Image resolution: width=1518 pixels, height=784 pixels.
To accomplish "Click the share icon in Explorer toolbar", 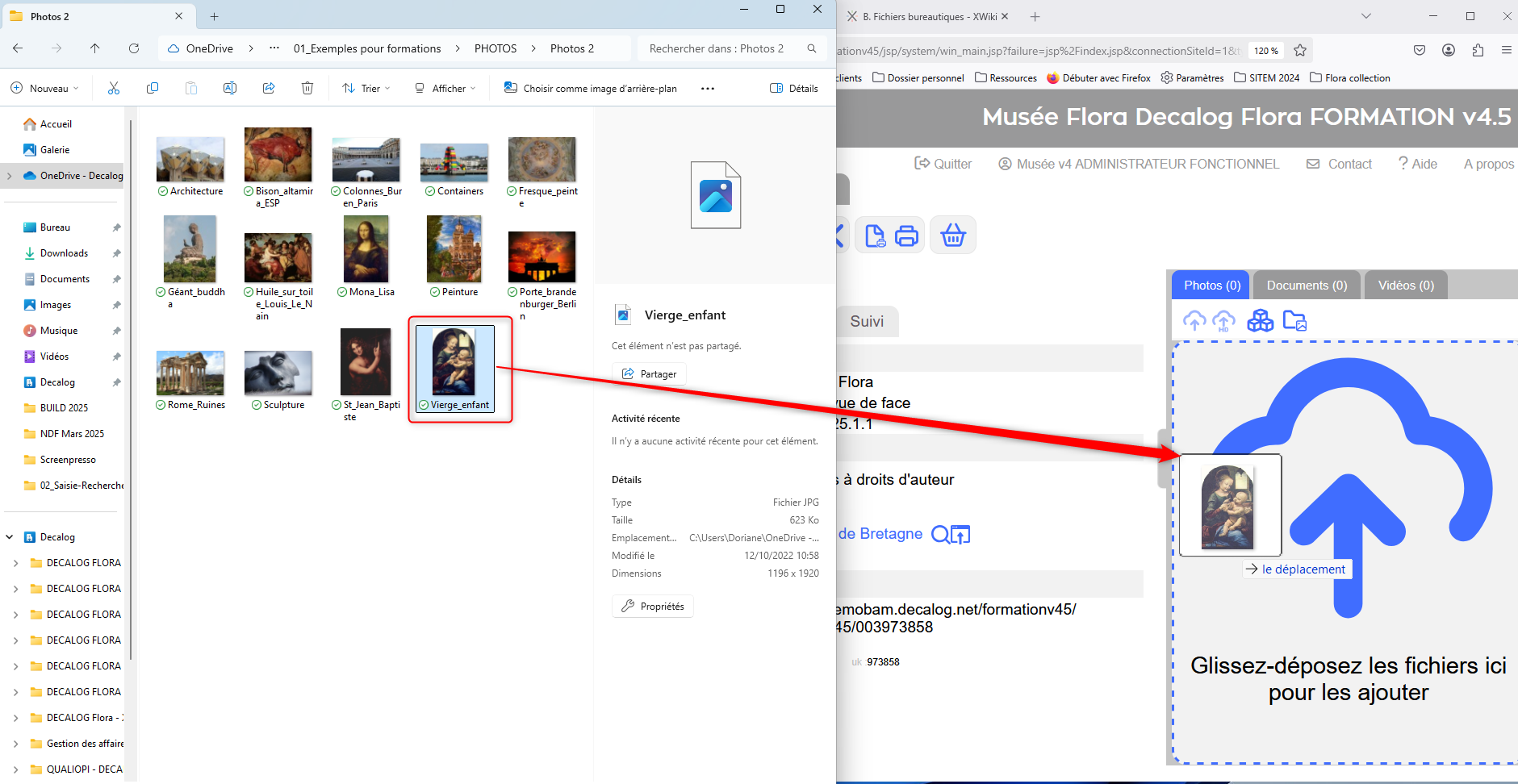I will click(x=269, y=89).
